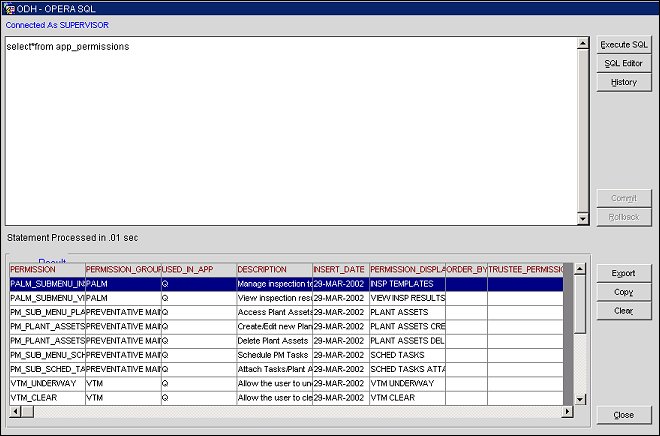Open the SQL Editor

tap(623, 64)
